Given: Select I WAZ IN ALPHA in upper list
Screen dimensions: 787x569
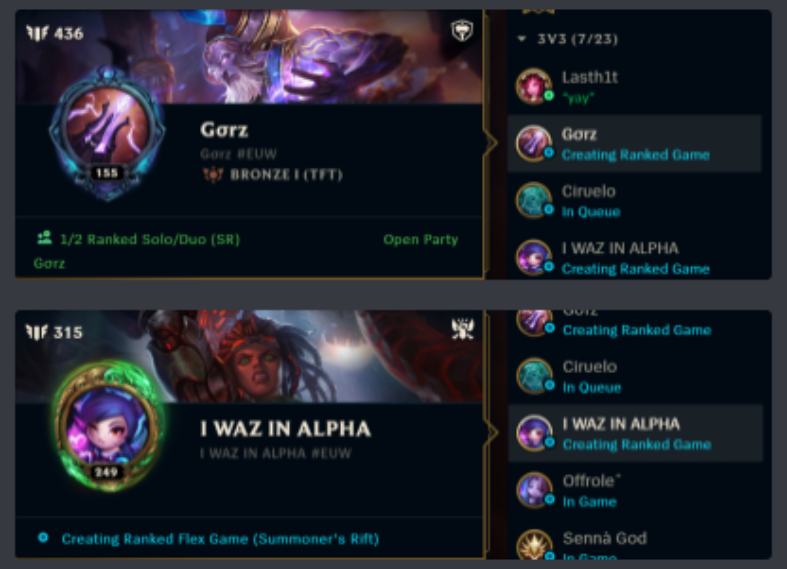Looking at the screenshot, I should 634,258.
